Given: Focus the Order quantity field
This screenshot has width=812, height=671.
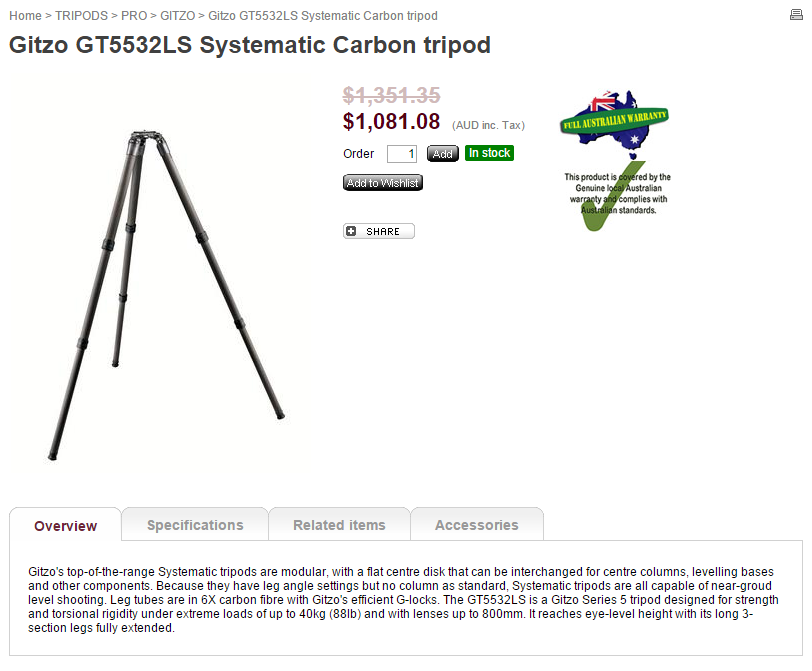Looking at the screenshot, I should point(402,154).
